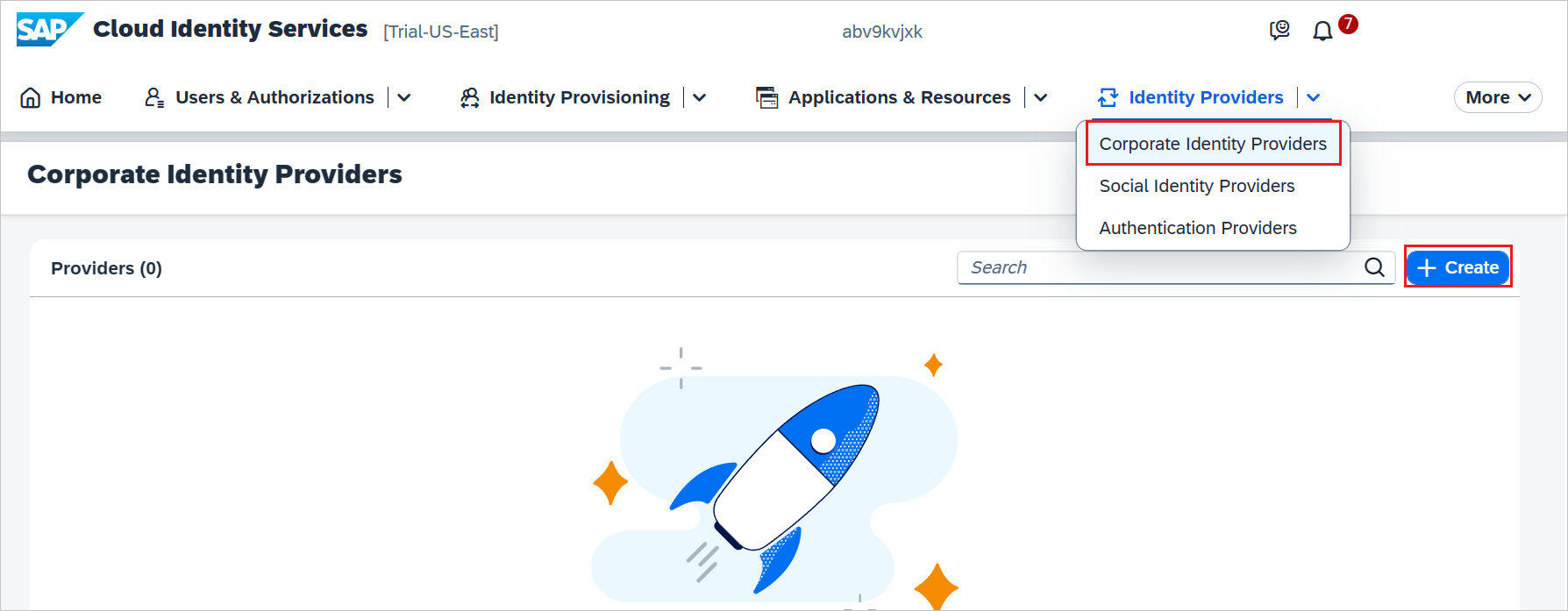Viewport: 1568px width, 611px height.
Task: Click the Applications & Resources icon
Action: (766, 97)
